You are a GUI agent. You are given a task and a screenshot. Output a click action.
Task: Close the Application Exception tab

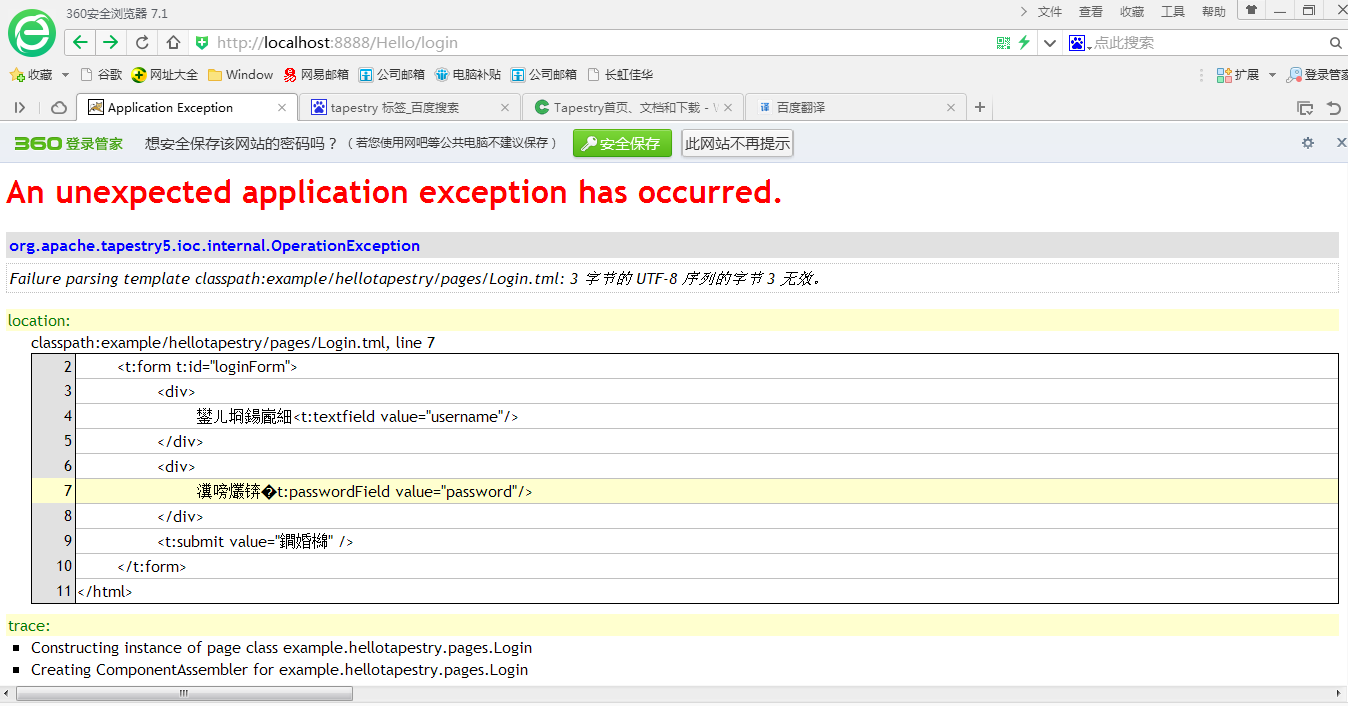click(x=282, y=107)
